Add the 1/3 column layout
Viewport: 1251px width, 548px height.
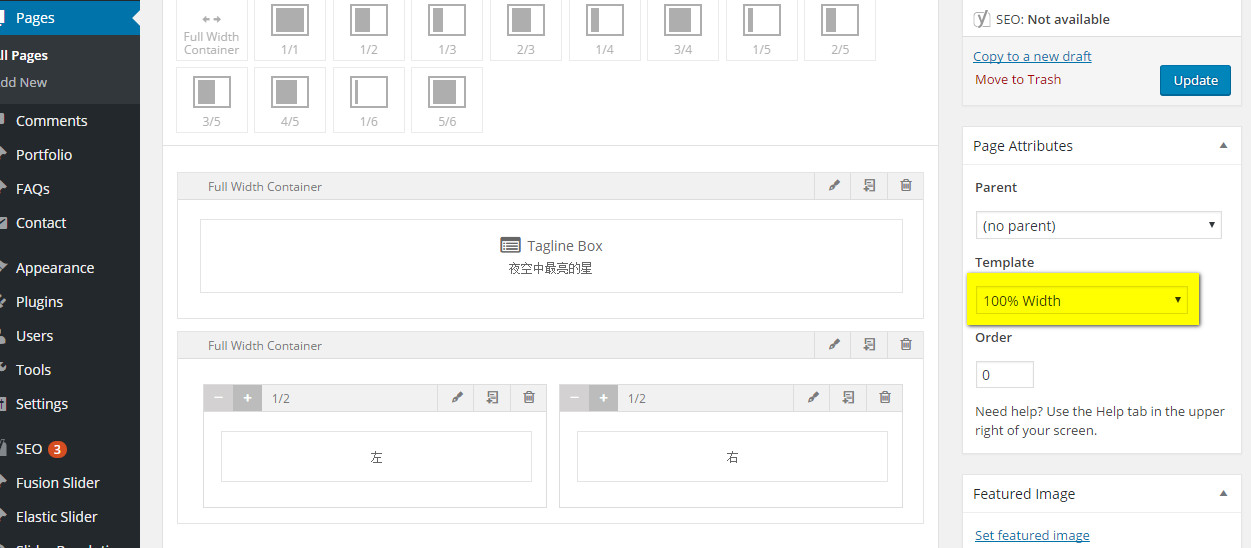pyautogui.click(x=447, y=27)
